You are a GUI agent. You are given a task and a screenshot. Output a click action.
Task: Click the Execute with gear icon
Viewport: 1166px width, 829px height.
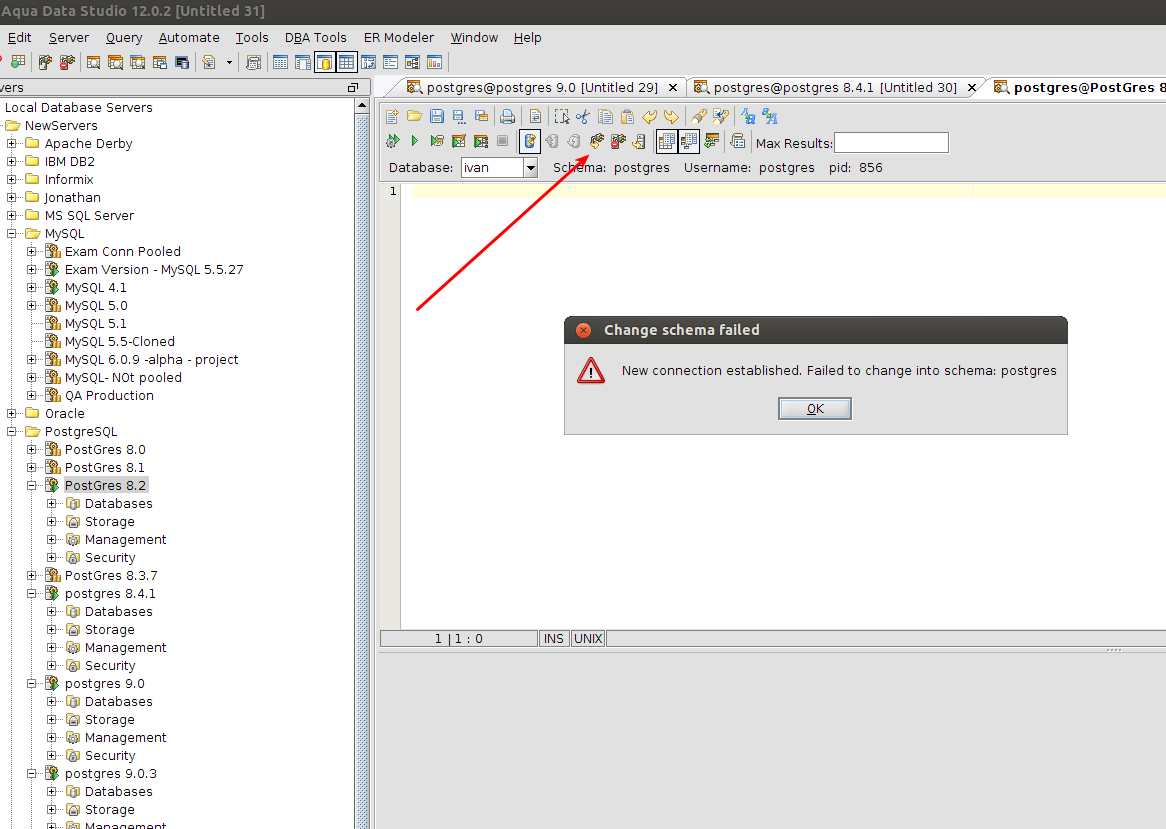tap(393, 141)
